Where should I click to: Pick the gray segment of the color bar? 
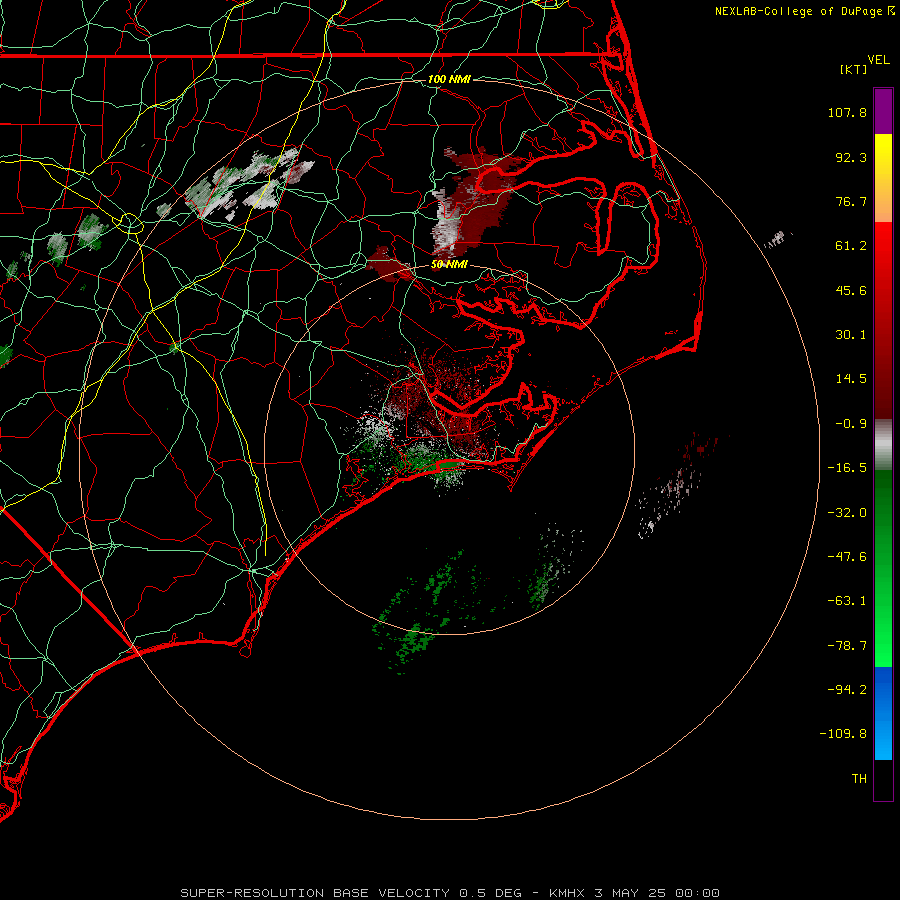click(883, 442)
